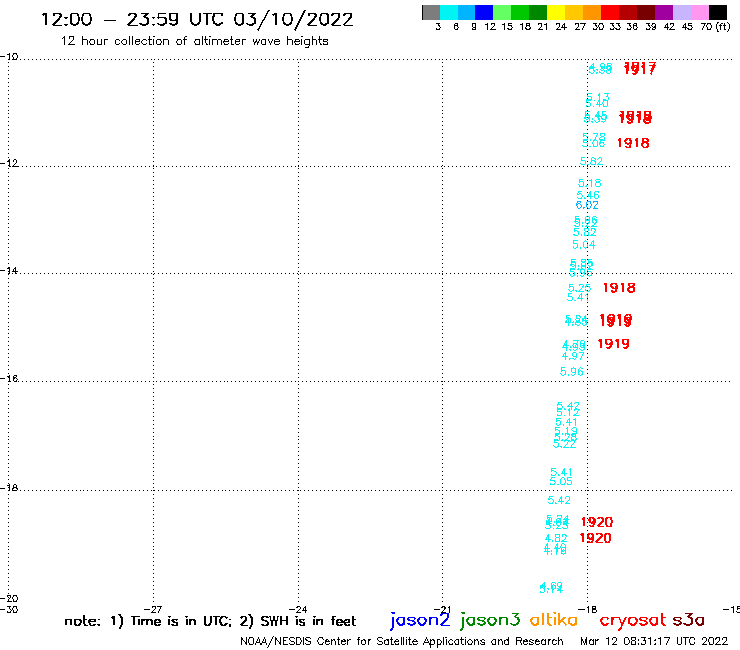Click the -12 latitude axis label
Viewport: 740px width, 650px height.
point(9,163)
